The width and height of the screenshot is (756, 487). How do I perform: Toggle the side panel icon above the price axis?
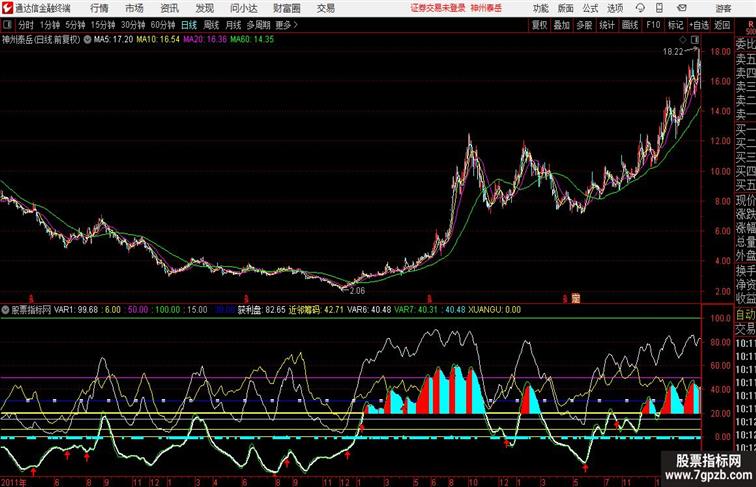[695, 39]
